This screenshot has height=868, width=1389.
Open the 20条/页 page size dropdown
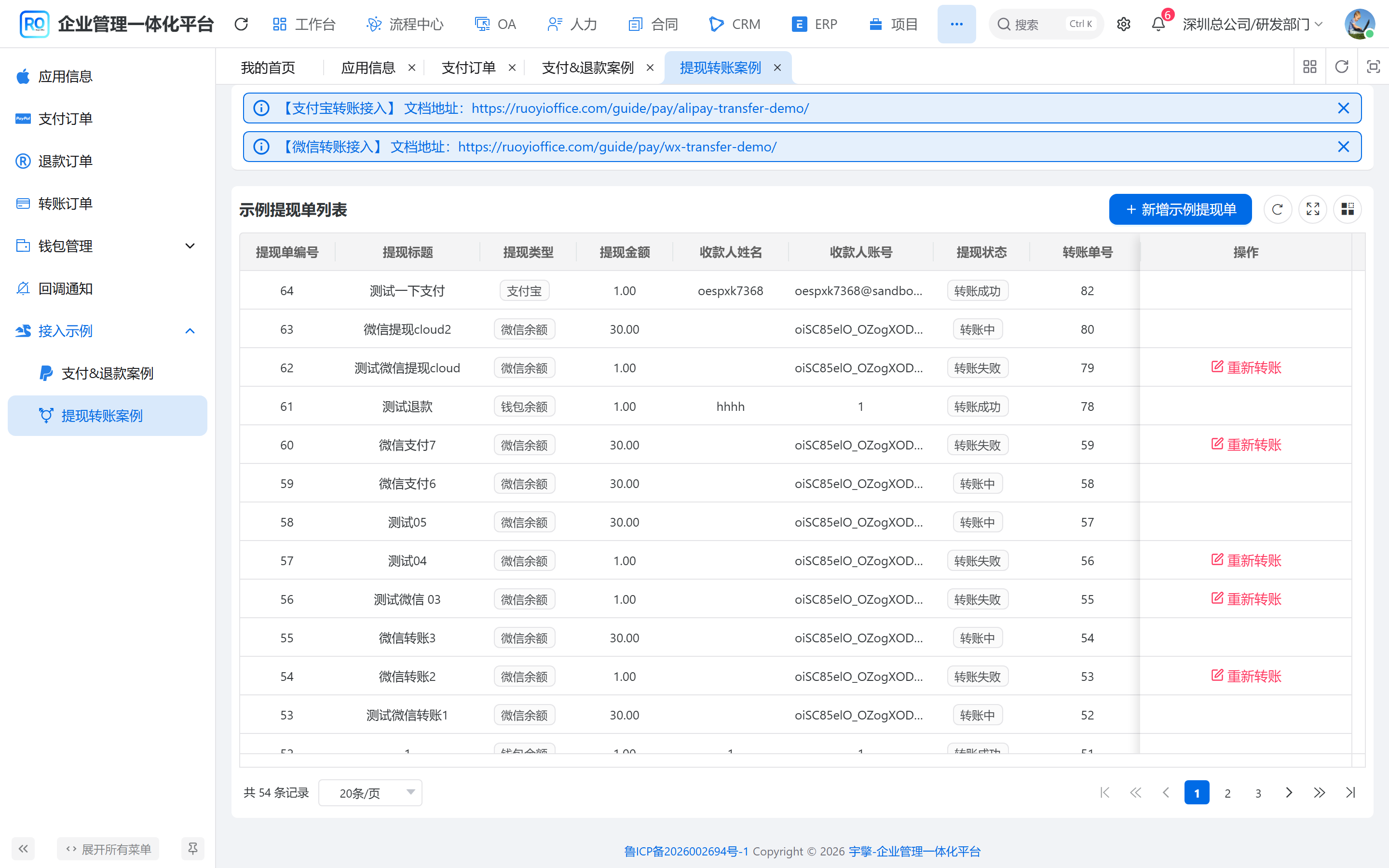pyautogui.click(x=370, y=793)
